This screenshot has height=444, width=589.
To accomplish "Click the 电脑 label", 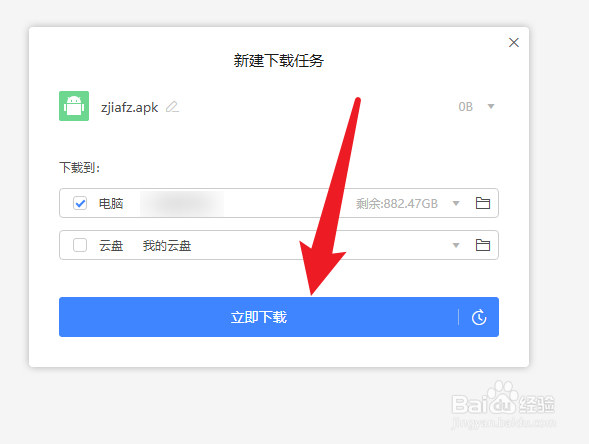I will (111, 204).
